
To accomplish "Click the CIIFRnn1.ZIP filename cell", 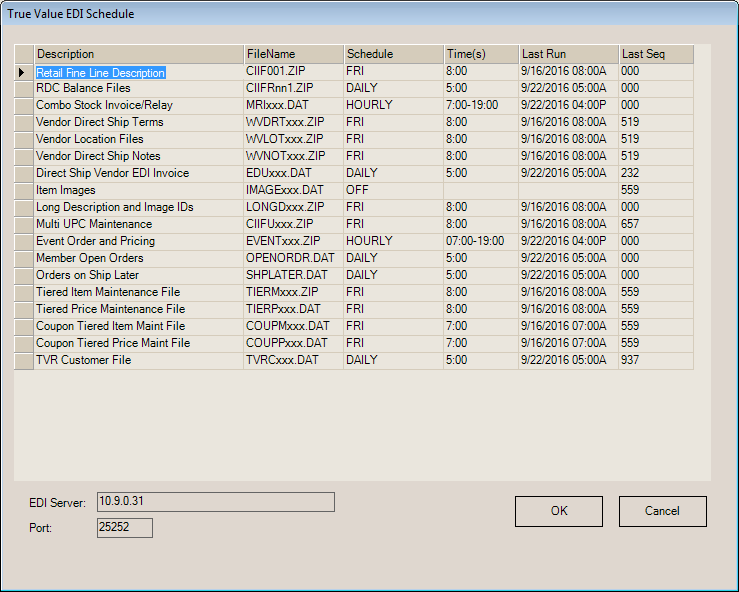I will pos(294,89).
